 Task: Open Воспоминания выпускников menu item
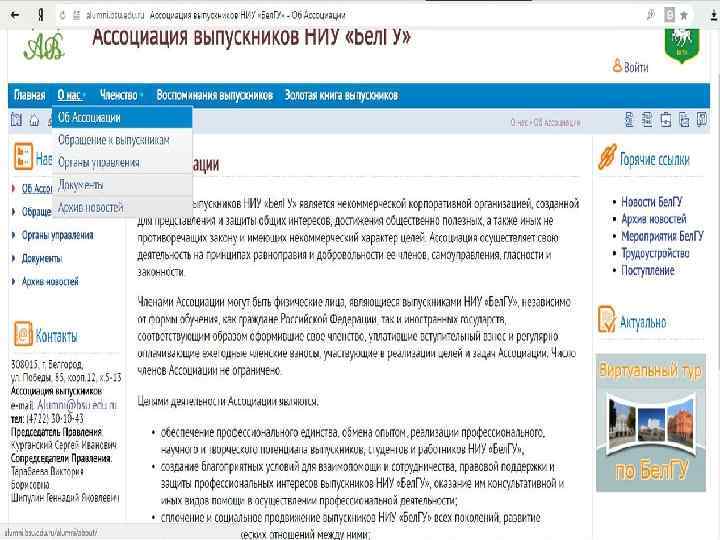214,95
